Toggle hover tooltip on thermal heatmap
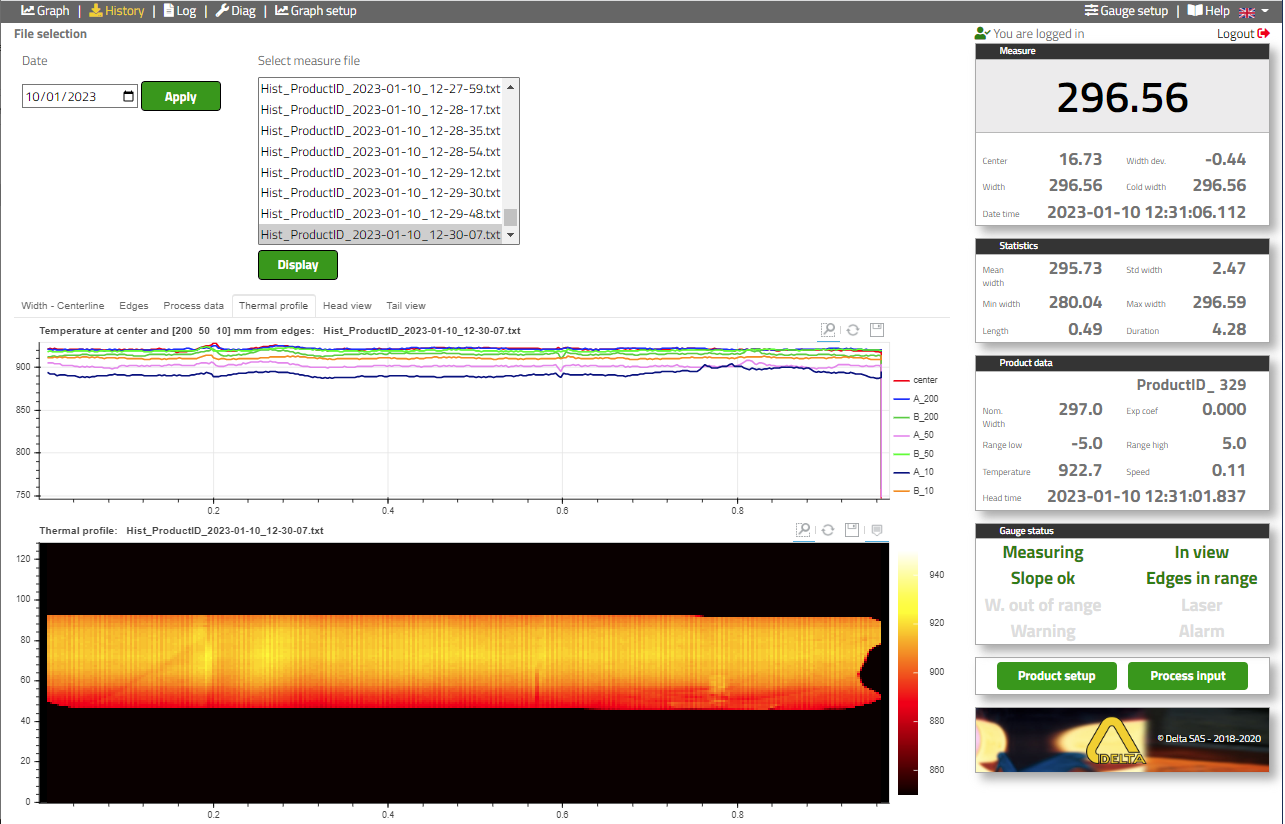This screenshot has height=824, width=1285. pos(876,530)
